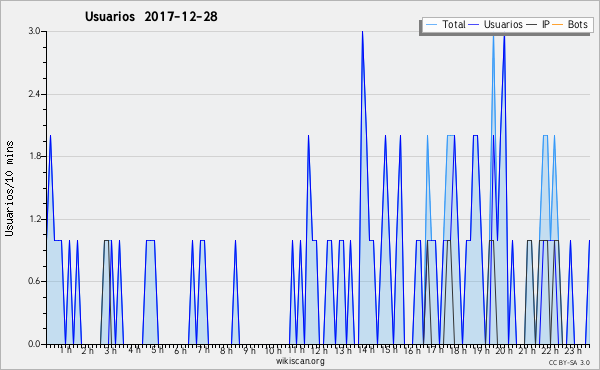Click the '3 h' x-axis label
Viewport: 600px width, 370px height.
coord(111,350)
